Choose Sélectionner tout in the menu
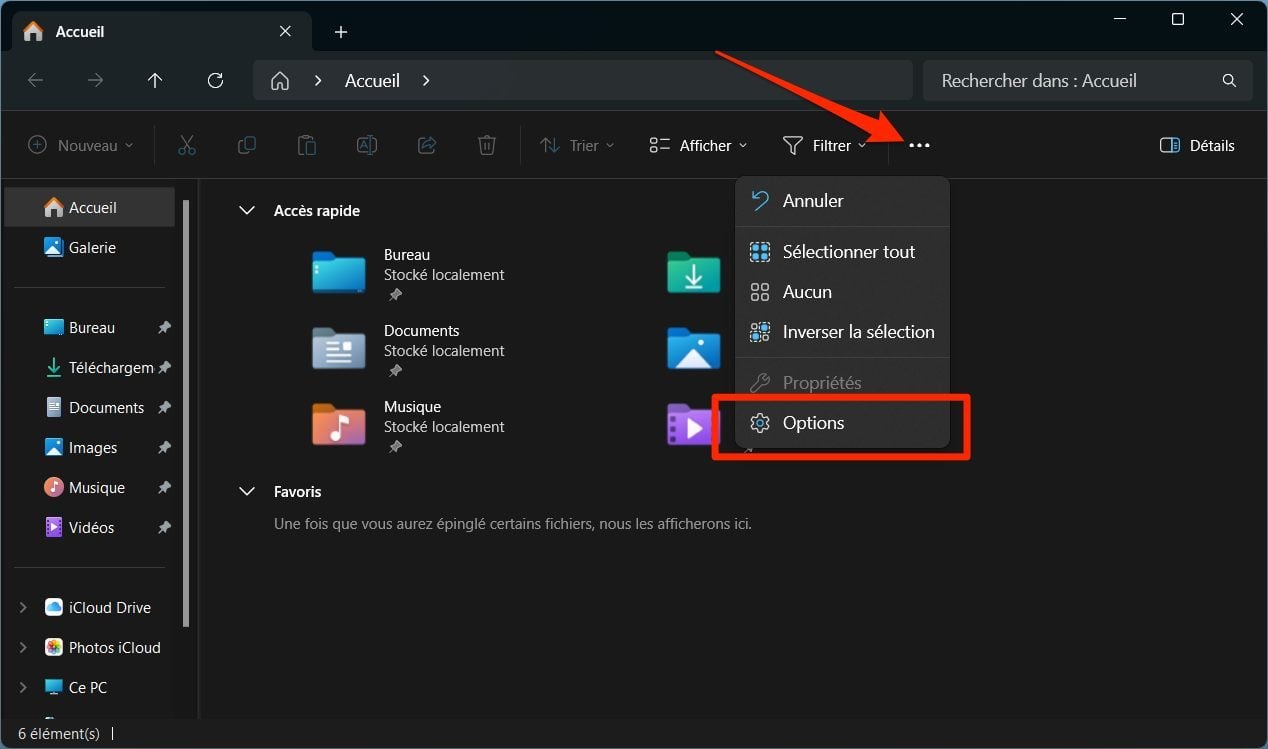1268x749 pixels. tap(842, 252)
